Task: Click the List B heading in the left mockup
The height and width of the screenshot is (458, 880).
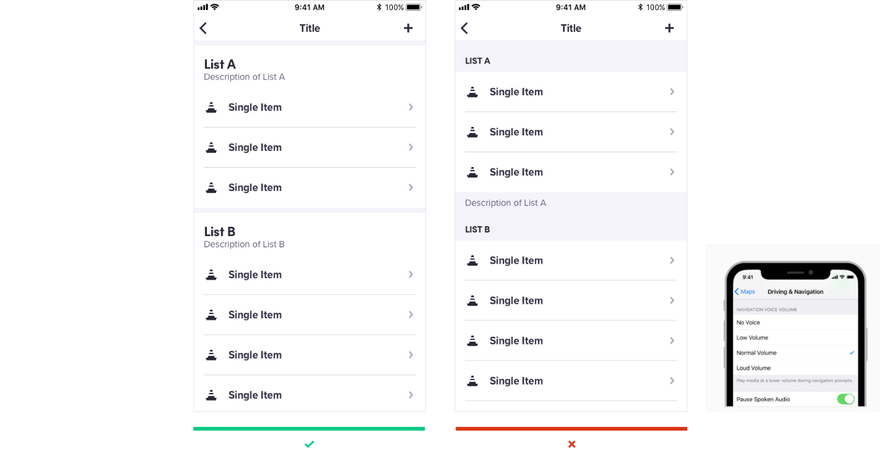Action: pos(219,231)
